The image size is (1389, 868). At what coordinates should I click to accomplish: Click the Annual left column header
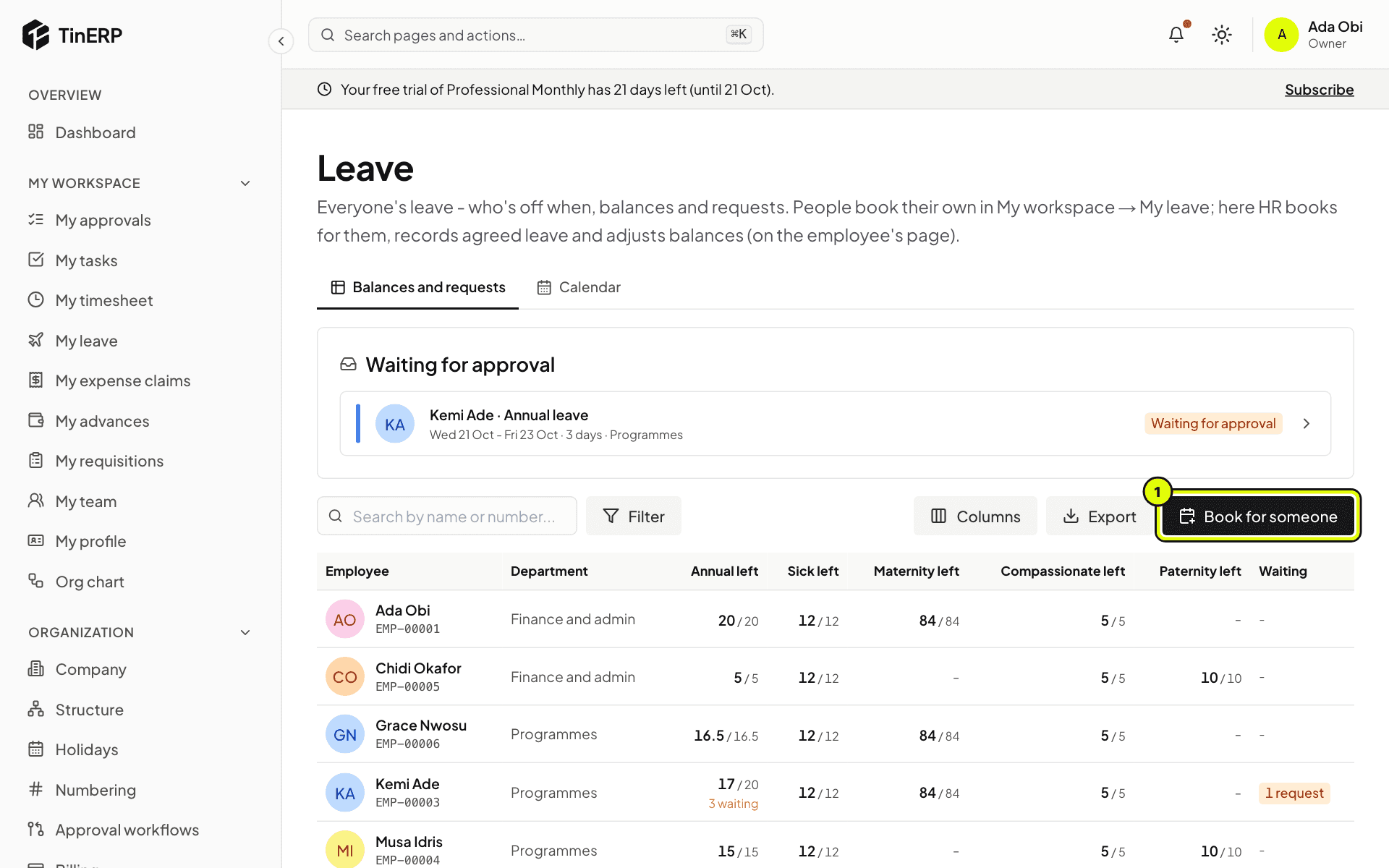(x=724, y=571)
